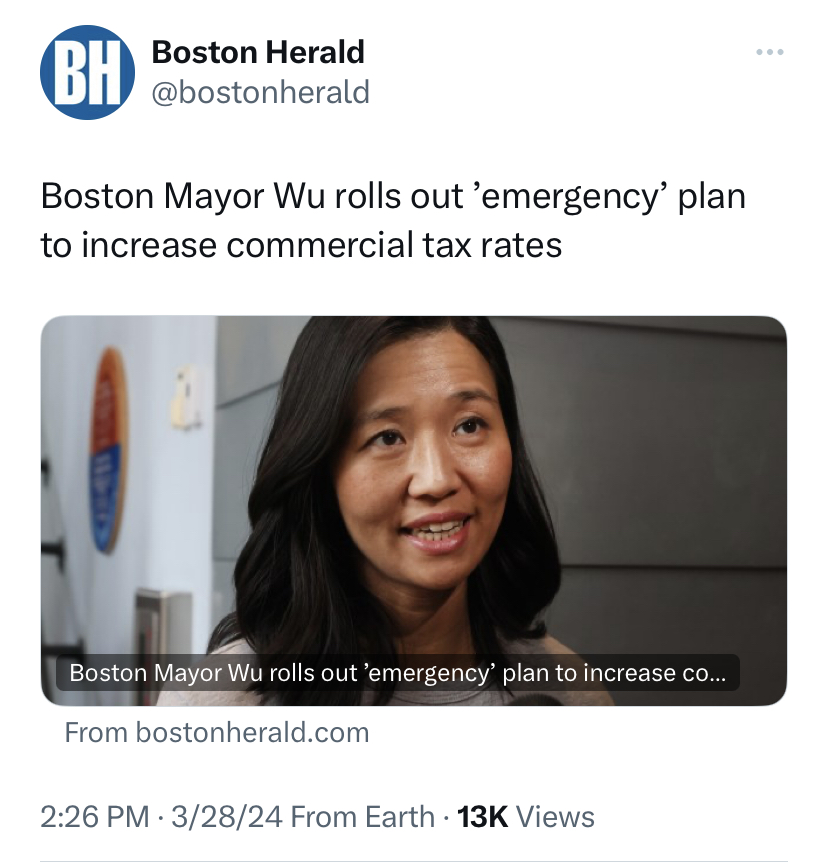Open the article preview photo card

414,510
